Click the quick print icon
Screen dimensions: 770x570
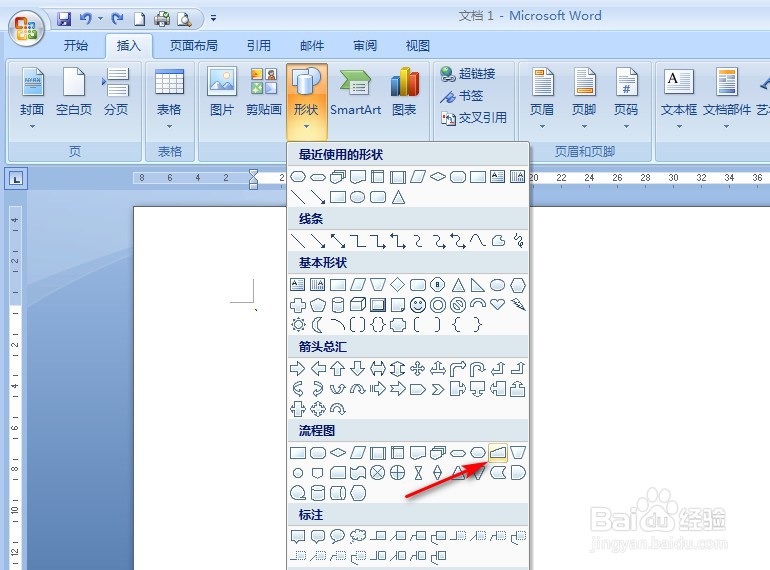click(x=162, y=19)
